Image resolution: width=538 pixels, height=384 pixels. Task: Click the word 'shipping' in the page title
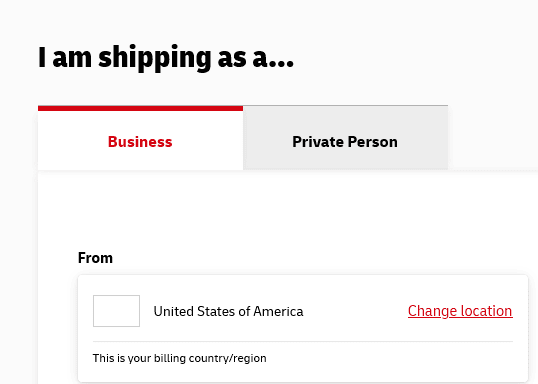coord(155,58)
